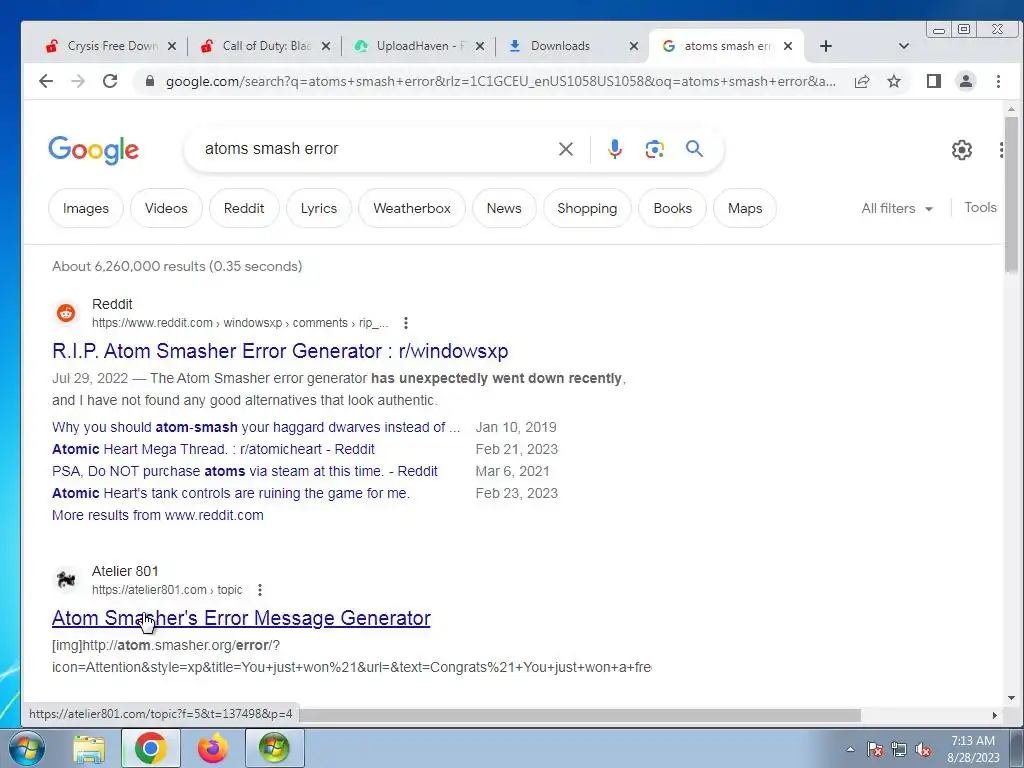The image size is (1024, 768).
Task: Search by image with Google Lens icon
Action: (x=654, y=149)
